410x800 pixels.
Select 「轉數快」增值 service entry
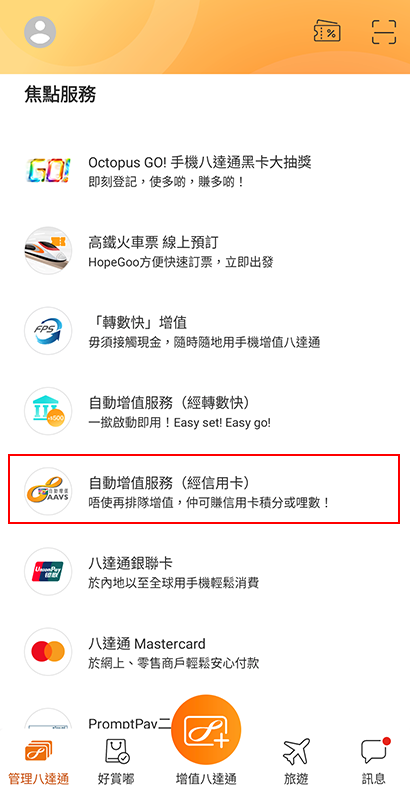click(205, 331)
